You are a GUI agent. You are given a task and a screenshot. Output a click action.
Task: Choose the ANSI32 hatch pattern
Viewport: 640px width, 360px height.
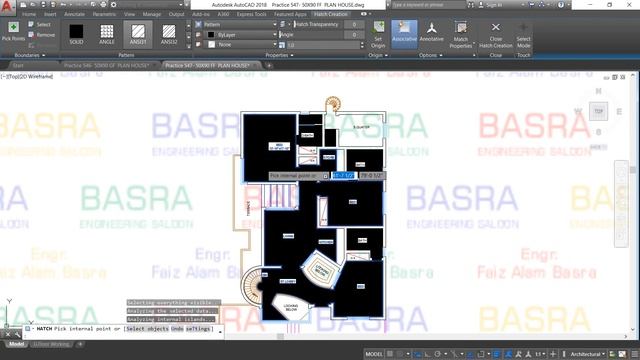[169, 34]
